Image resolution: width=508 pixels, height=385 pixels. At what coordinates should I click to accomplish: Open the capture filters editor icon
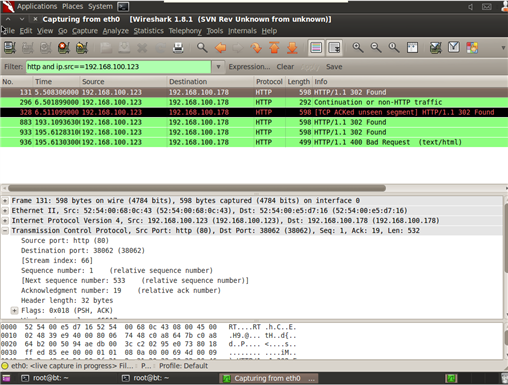(435, 48)
